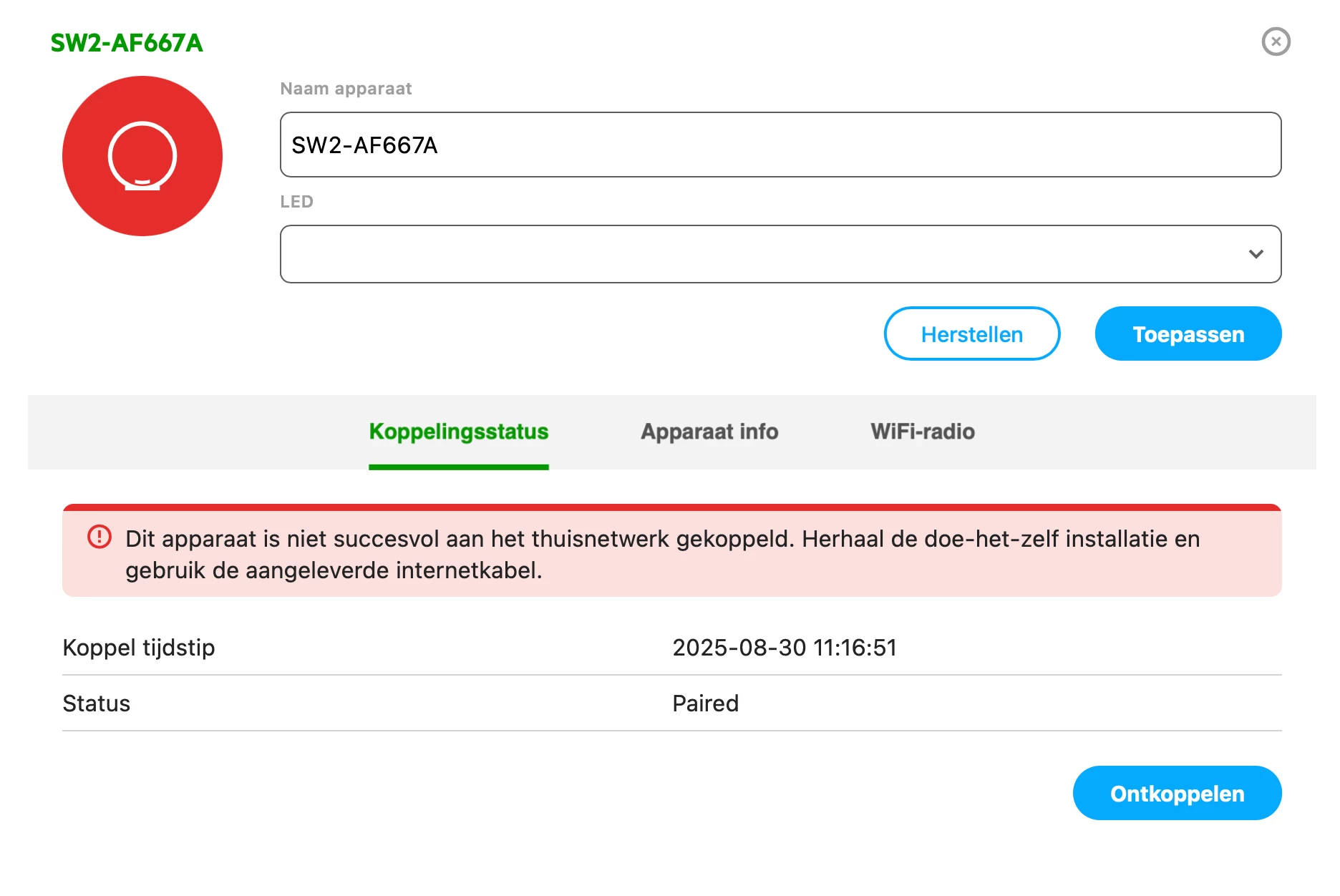Focus the Naam apparaat text field
The width and height of the screenshot is (1340, 896).
[x=780, y=145]
